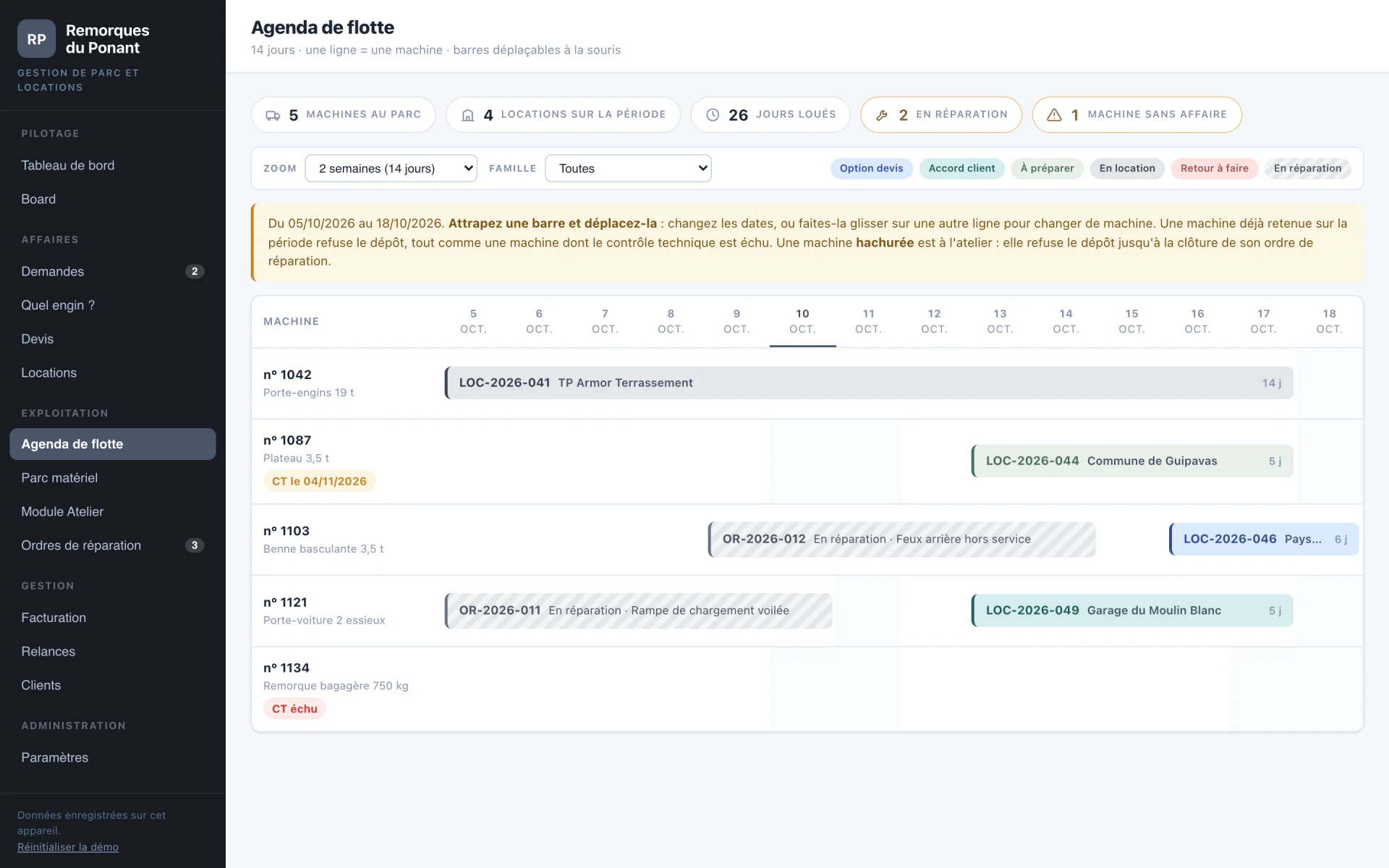Click the Option devis legend chip

pyautogui.click(x=871, y=169)
